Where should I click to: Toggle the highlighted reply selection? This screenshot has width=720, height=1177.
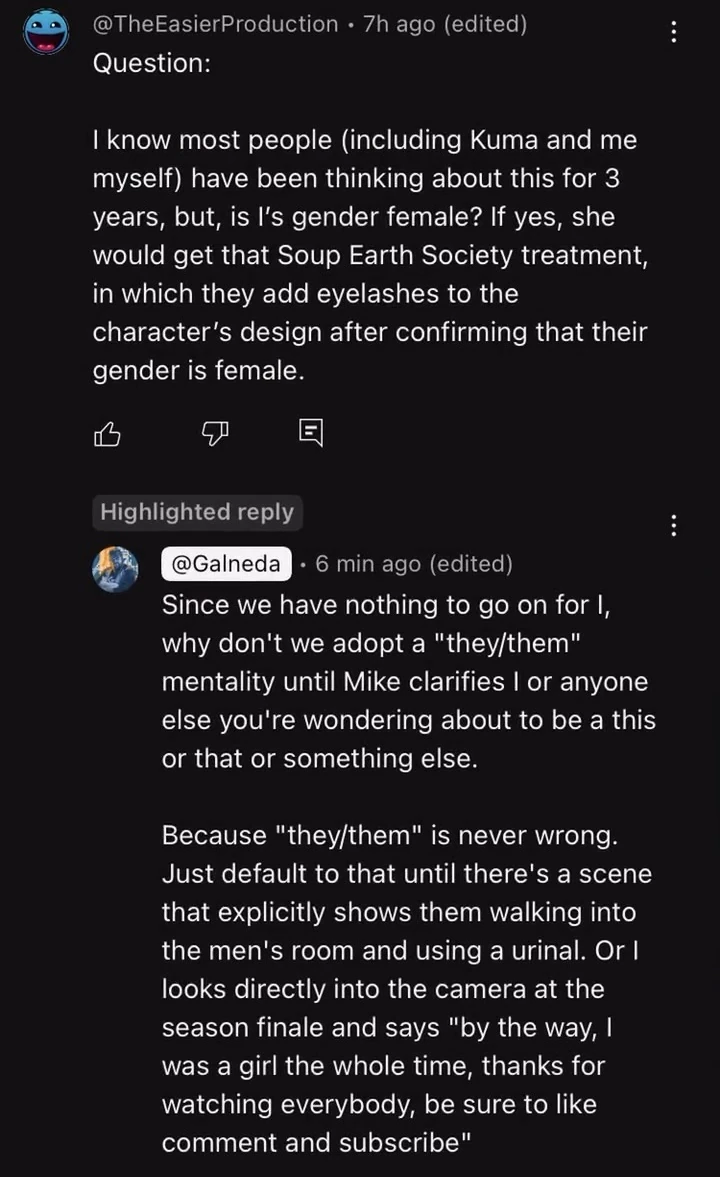[x=197, y=512]
